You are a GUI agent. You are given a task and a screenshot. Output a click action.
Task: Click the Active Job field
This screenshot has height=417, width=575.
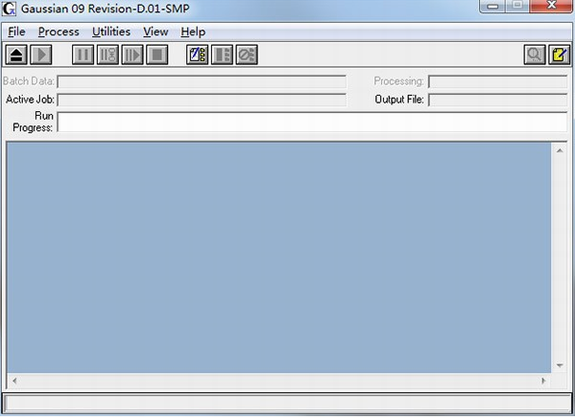click(x=202, y=100)
